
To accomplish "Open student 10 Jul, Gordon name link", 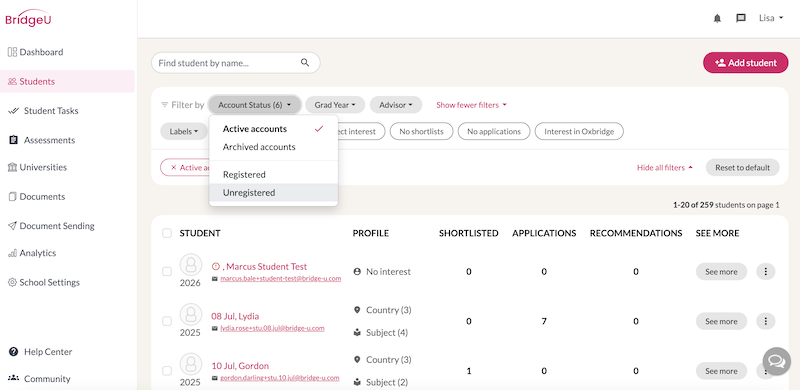I will point(240,365).
